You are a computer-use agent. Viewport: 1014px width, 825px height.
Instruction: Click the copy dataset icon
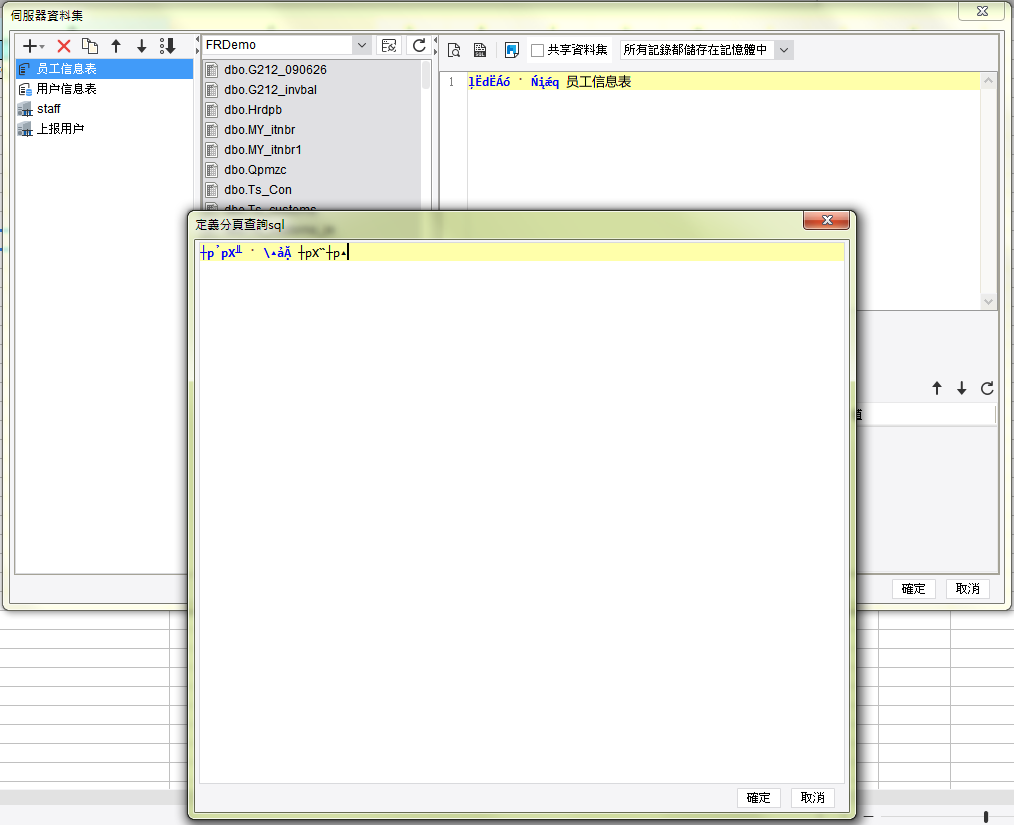point(90,46)
